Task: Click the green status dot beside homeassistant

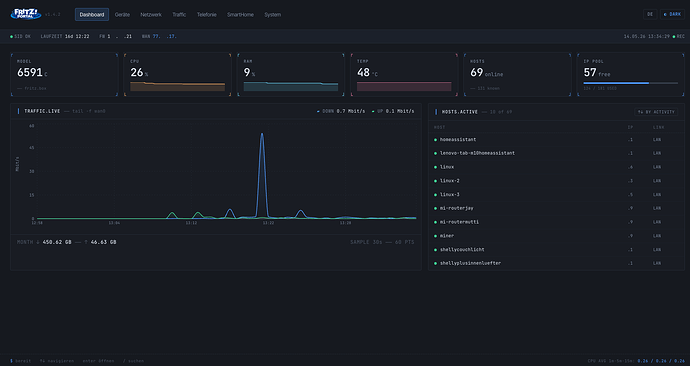Action: click(435, 140)
